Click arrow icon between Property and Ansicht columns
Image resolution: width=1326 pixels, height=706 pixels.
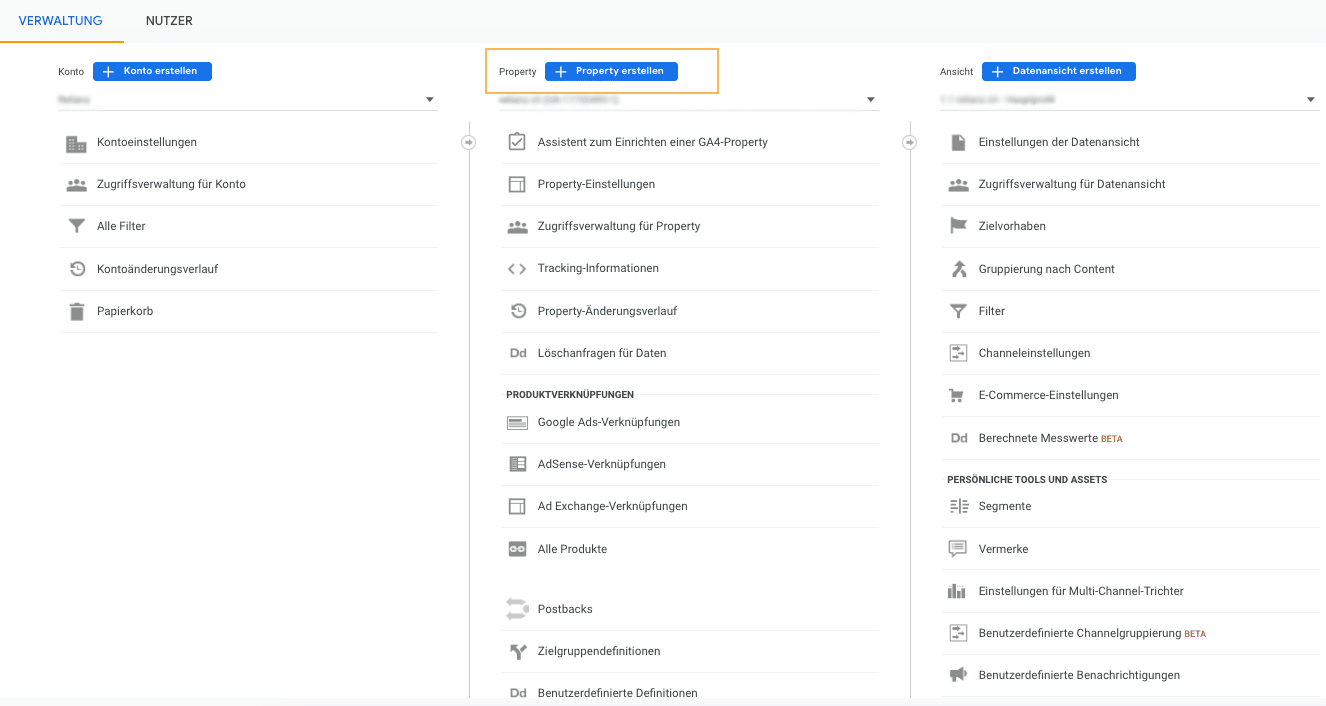pyautogui.click(x=910, y=142)
